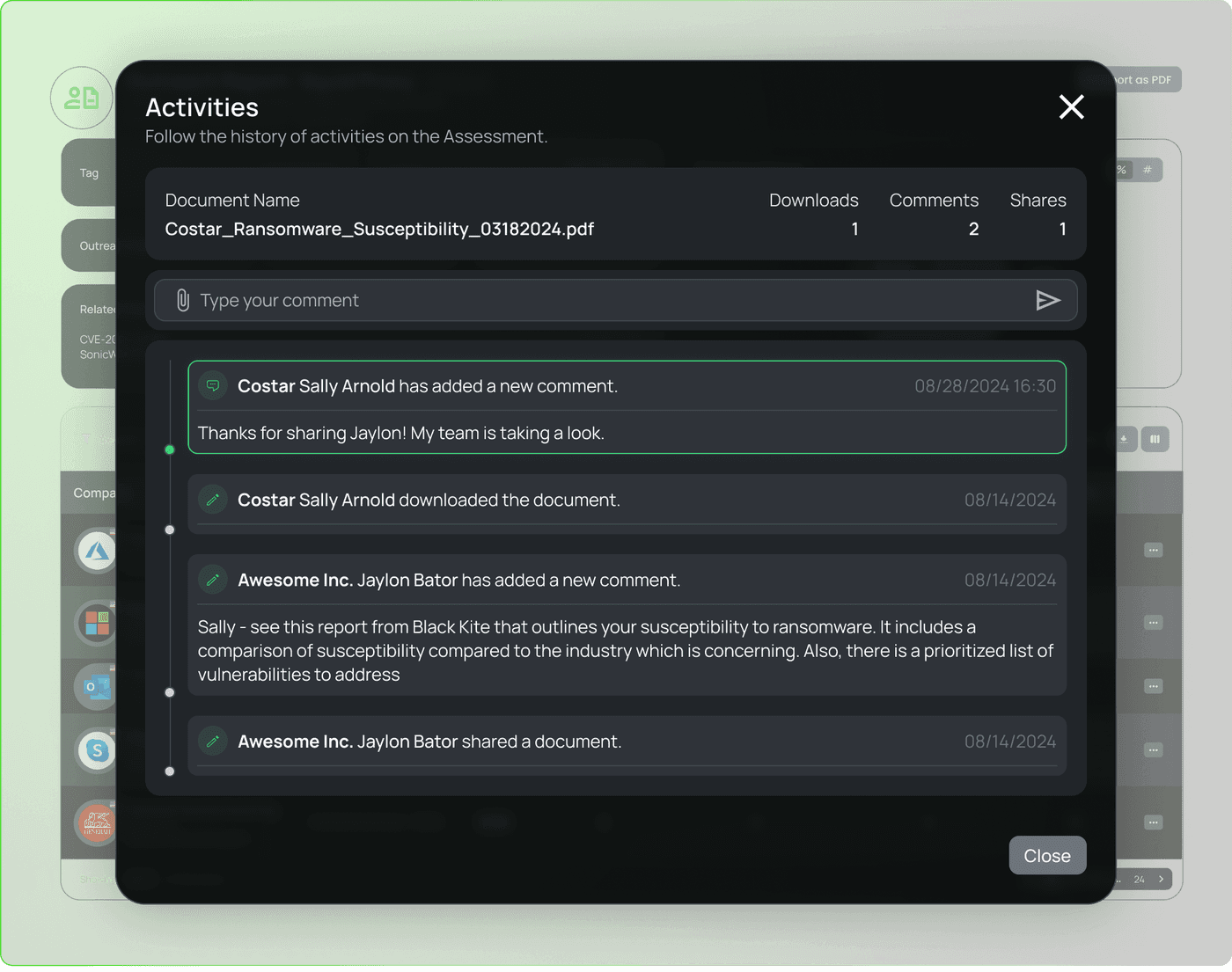Click the Azure company logo thumbnail
The image size is (1232, 972).
(x=96, y=552)
